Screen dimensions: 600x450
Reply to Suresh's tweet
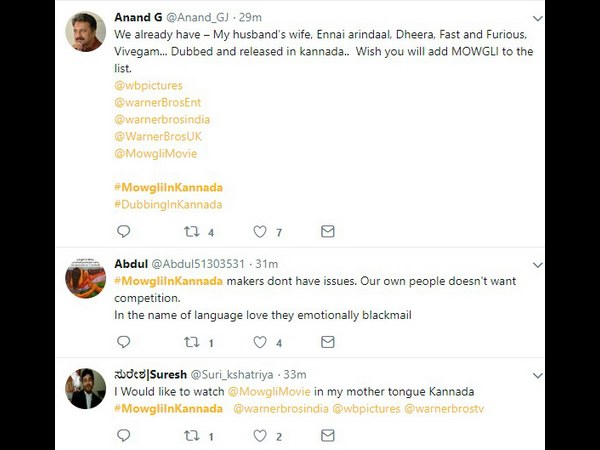pos(124,436)
